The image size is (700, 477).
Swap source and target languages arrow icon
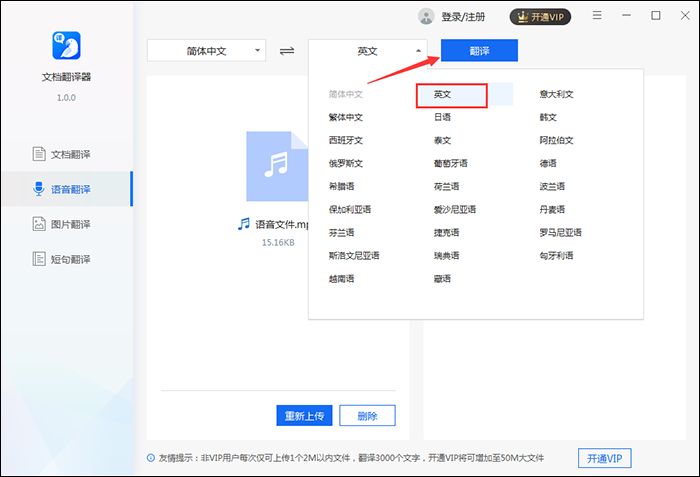click(x=287, y=51)
